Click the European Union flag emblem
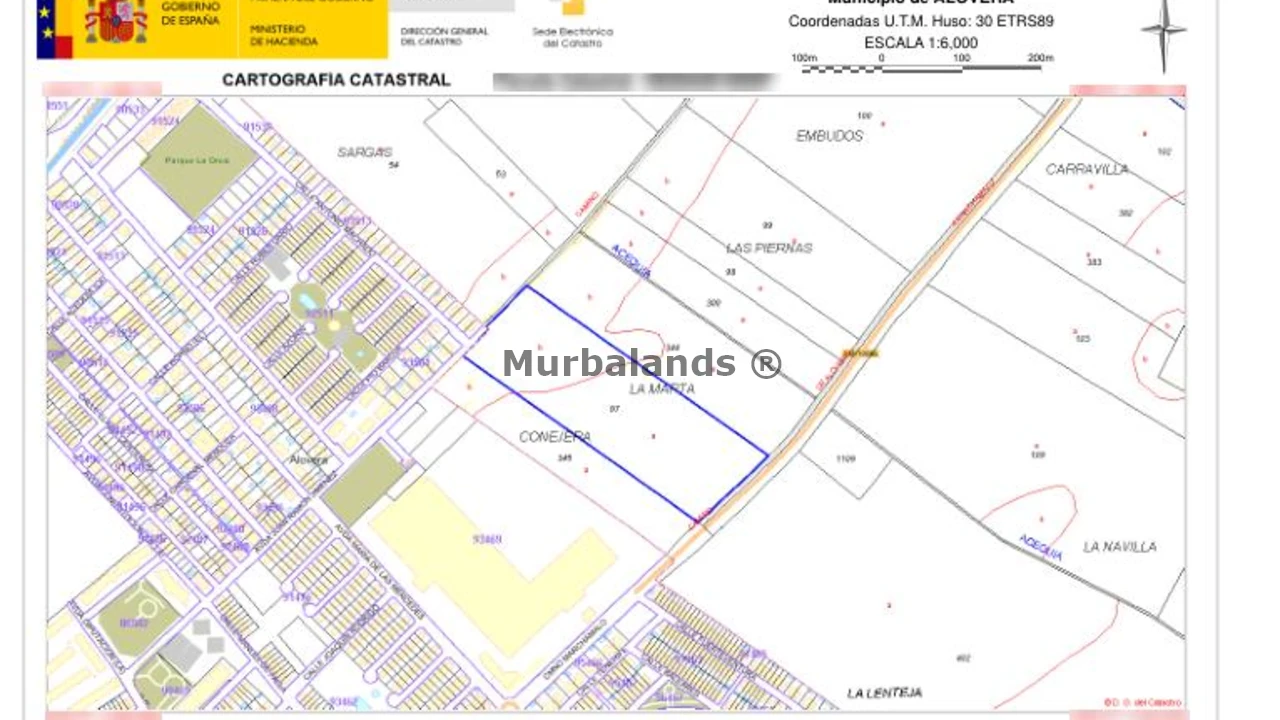The width and height of the screenshot is (1280, 720). click(54, 28)
